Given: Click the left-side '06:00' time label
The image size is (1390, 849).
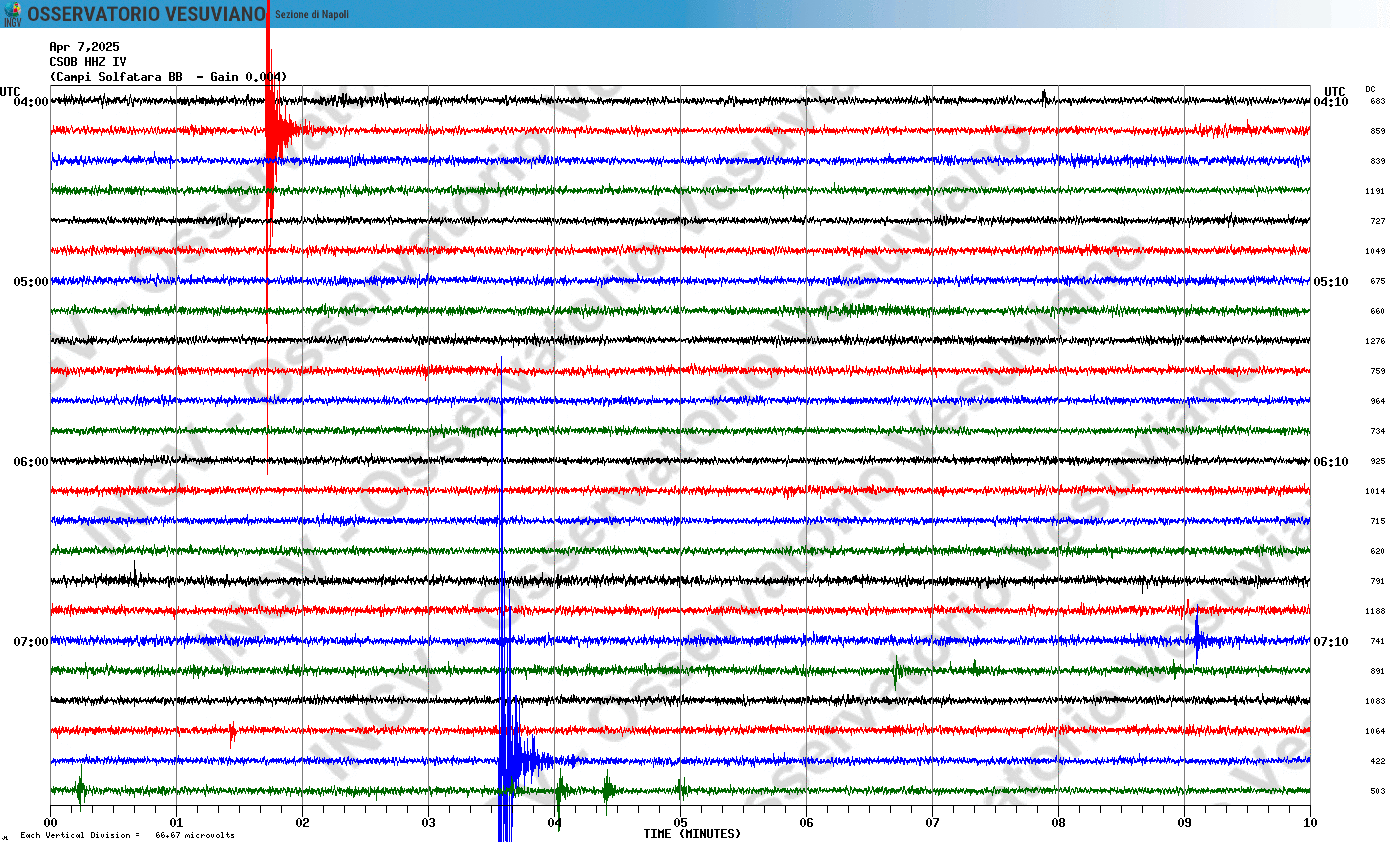Looking at the screenshot, I should [x=31, y=461].
